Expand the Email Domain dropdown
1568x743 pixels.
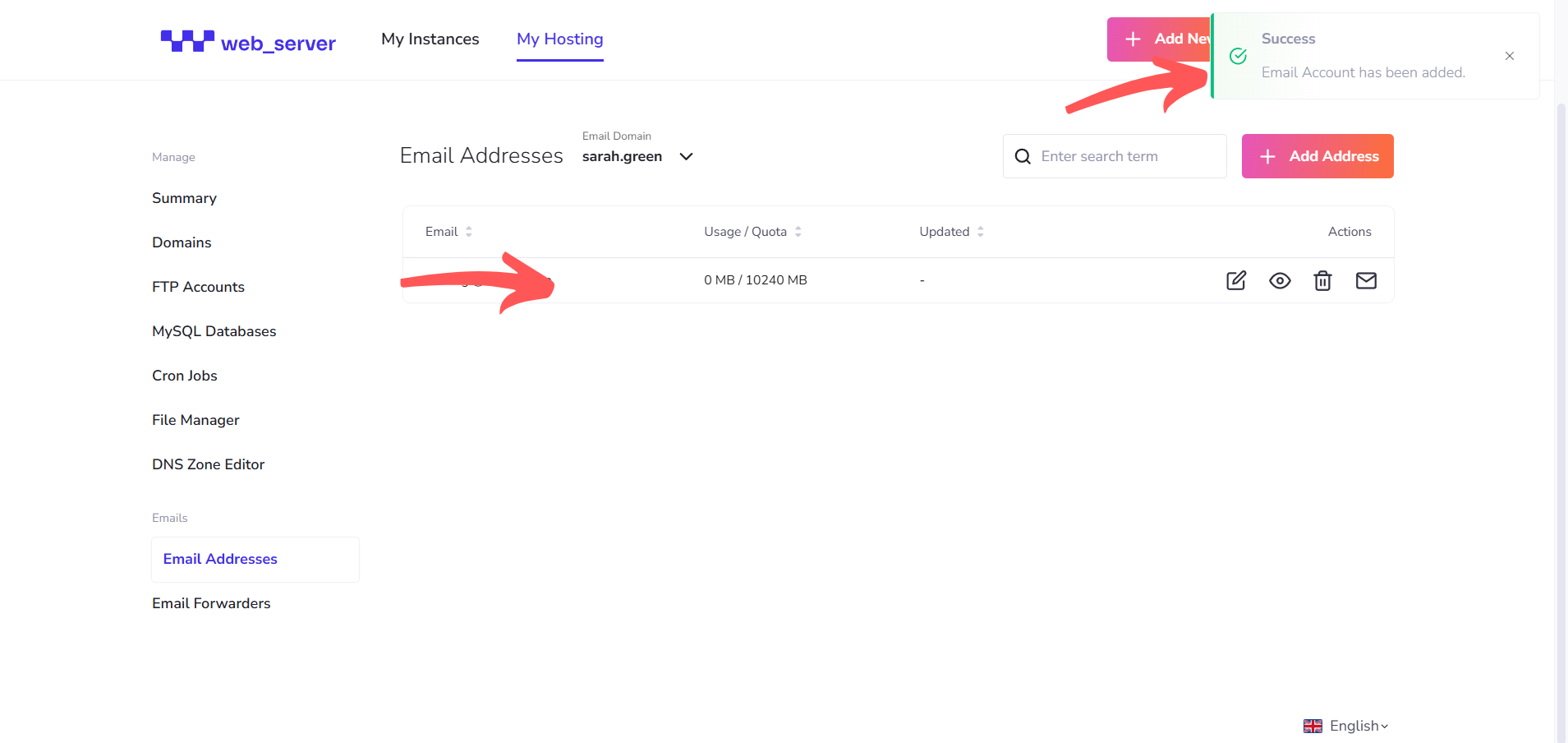click(x=638, y=156)
